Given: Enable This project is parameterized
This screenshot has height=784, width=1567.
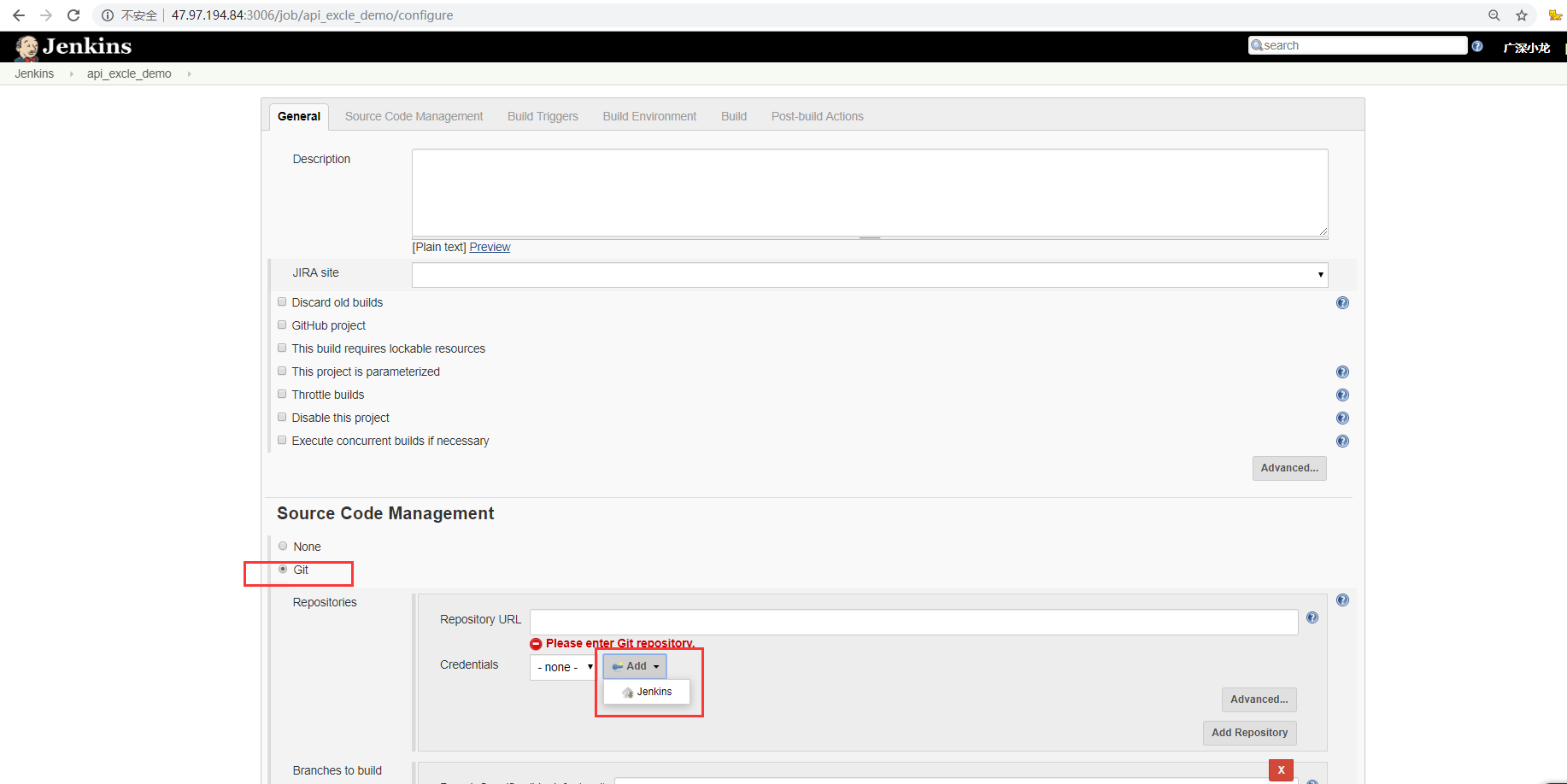Looking at the screenshot, I should point(282,371).
